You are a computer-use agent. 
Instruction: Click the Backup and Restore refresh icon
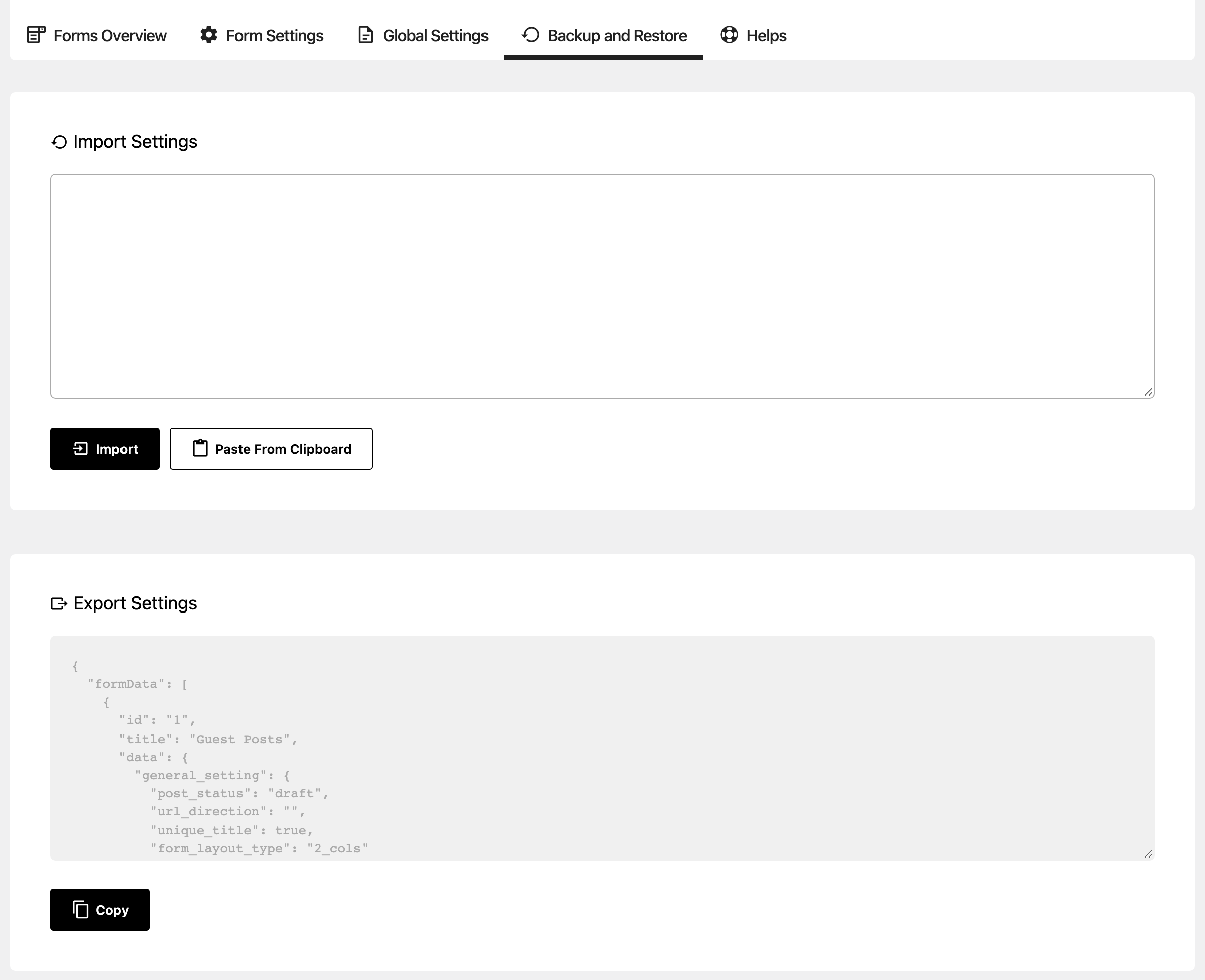coord(531,35)
